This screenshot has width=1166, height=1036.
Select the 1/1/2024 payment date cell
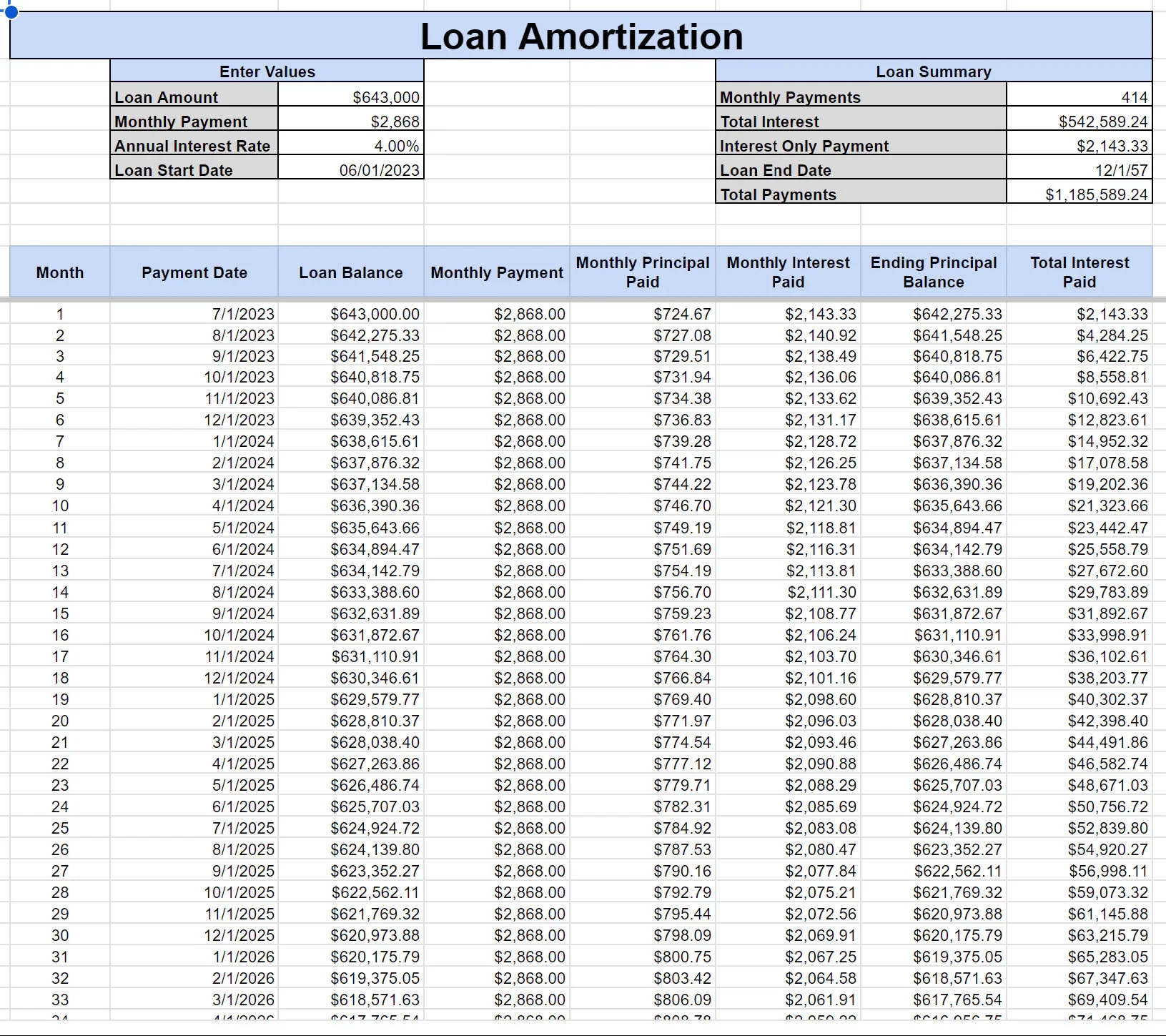click(x=194, y=442)
